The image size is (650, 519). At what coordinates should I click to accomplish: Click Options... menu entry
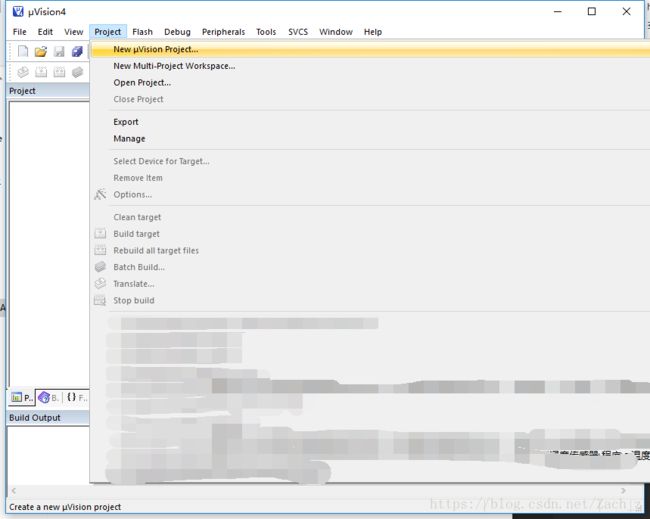[x=370, y=194]
